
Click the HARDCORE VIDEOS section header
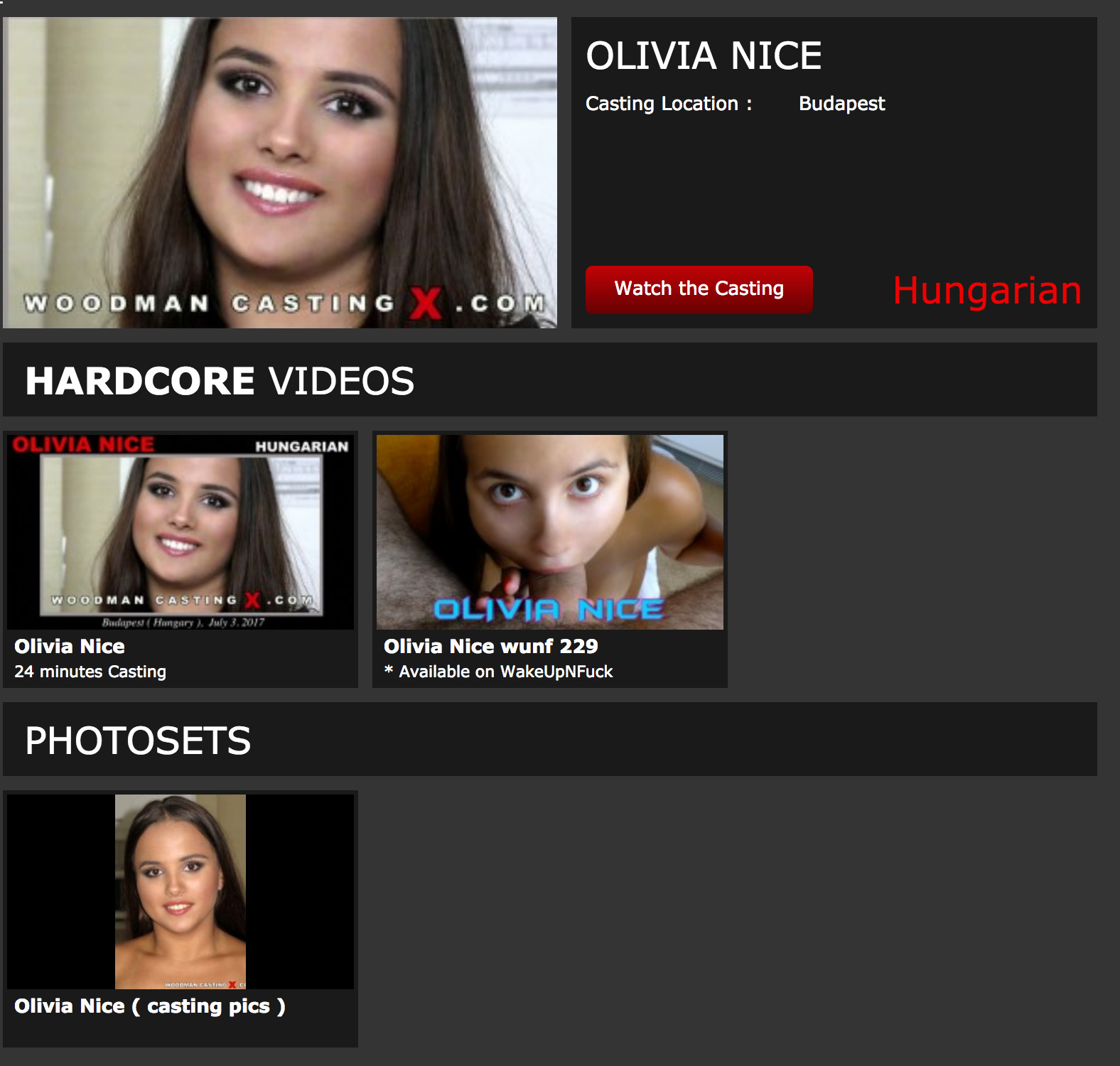(x=220, y=381)
